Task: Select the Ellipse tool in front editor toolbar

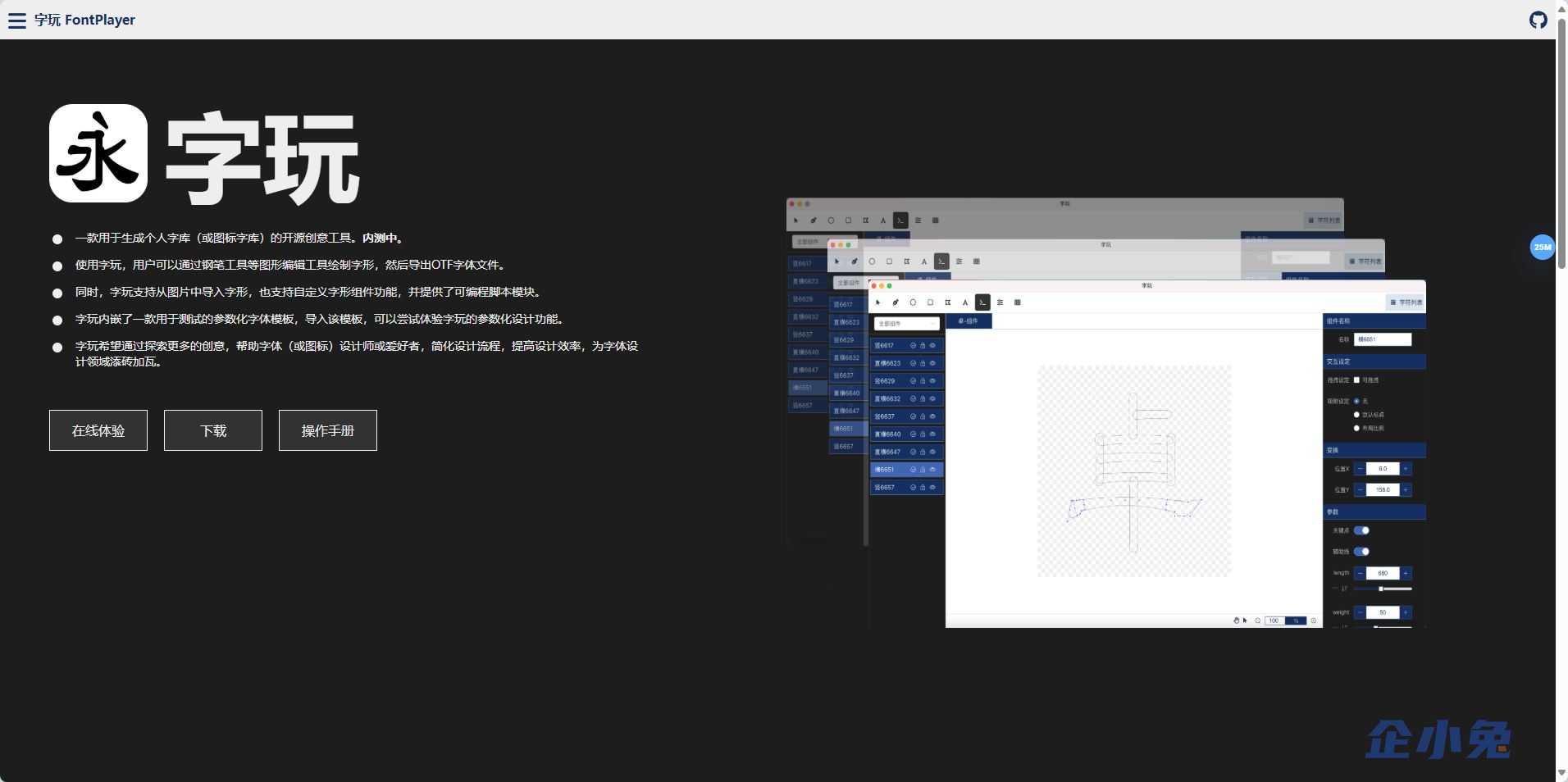Action: (x=913, y=302)
